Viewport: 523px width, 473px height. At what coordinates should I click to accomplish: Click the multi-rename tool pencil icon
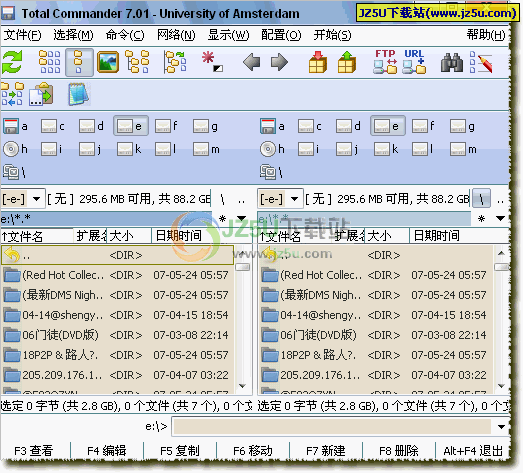point(481,62)
